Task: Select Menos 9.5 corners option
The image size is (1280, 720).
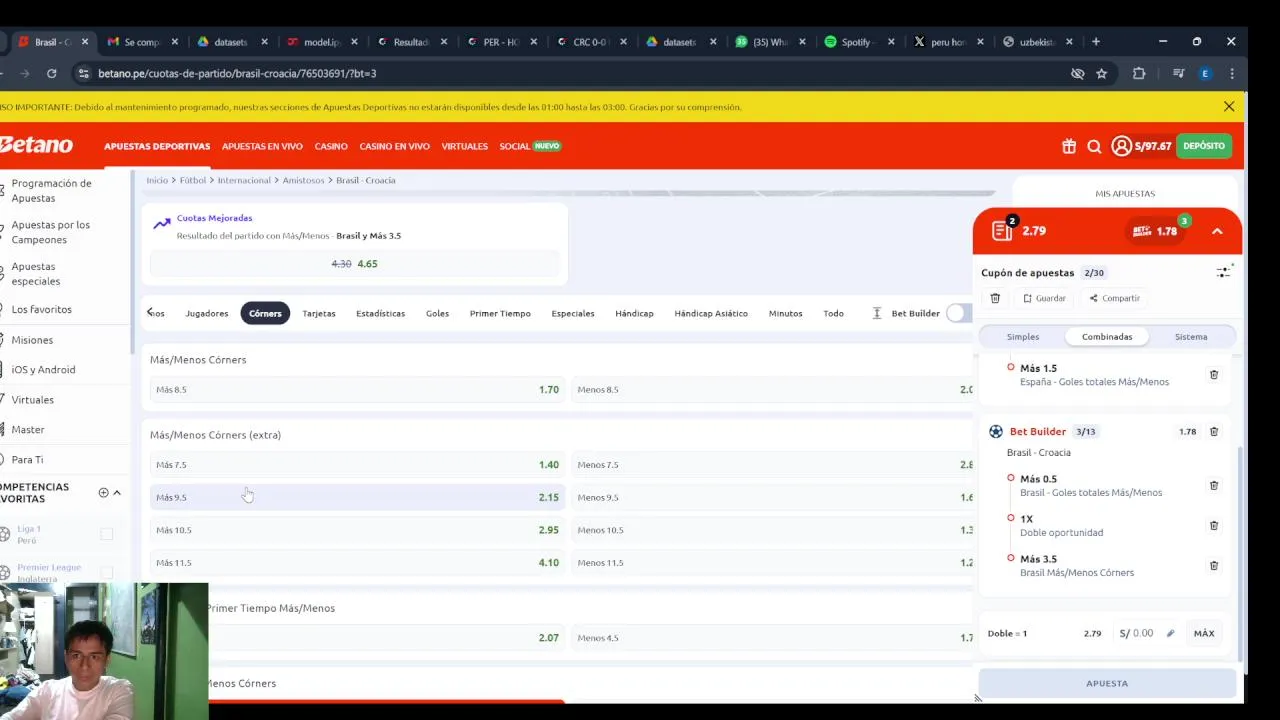Action: 773,497
